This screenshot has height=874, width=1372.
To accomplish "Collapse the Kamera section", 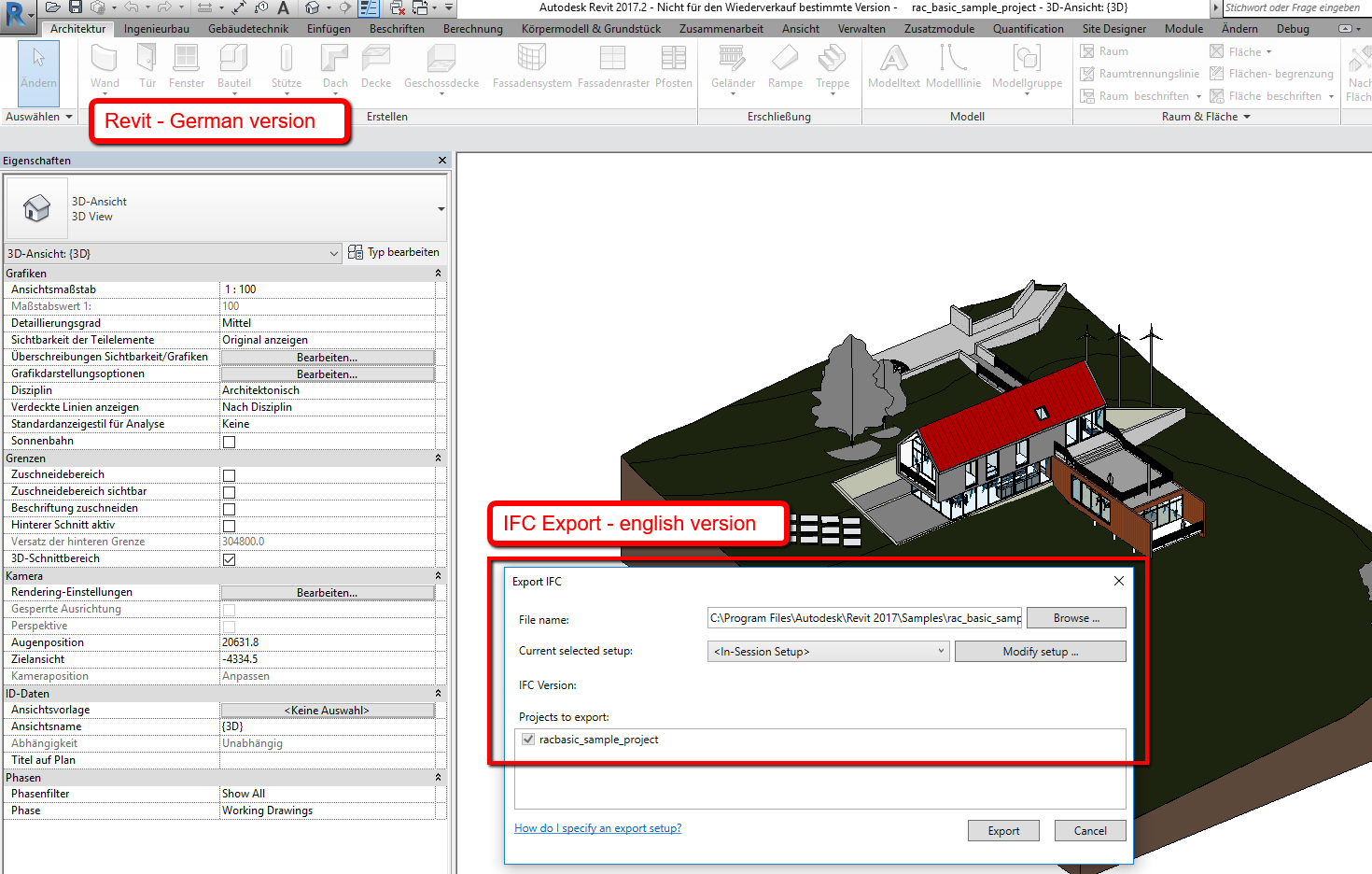I will 439,576.
